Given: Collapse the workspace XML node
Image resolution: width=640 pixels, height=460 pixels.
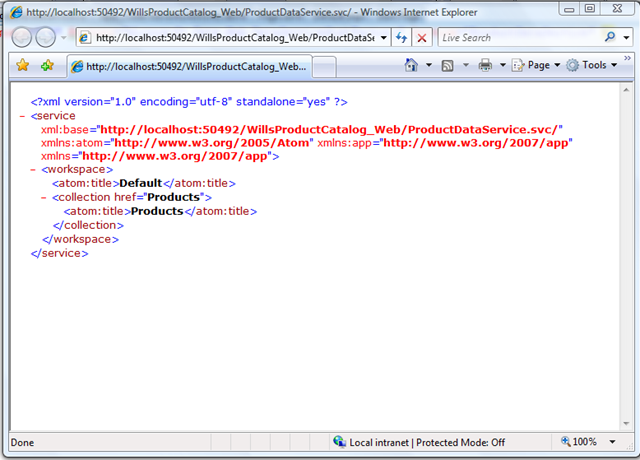Looking at the screenshot, I should coord(34,170).
